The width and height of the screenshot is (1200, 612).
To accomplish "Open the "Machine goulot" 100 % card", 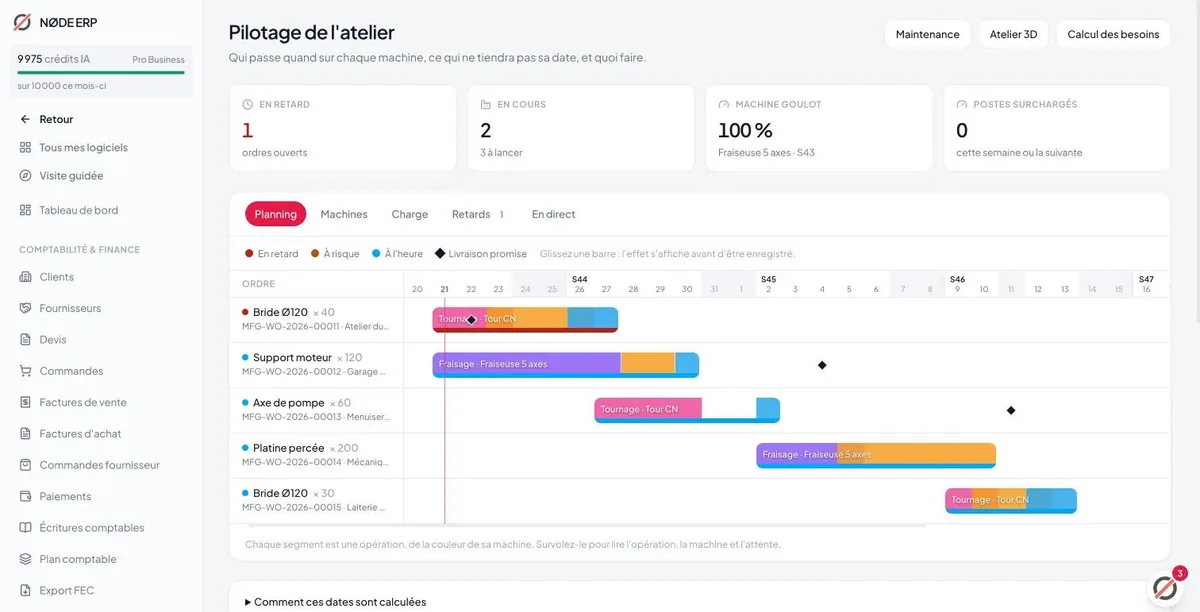I will tap(819, 128).
